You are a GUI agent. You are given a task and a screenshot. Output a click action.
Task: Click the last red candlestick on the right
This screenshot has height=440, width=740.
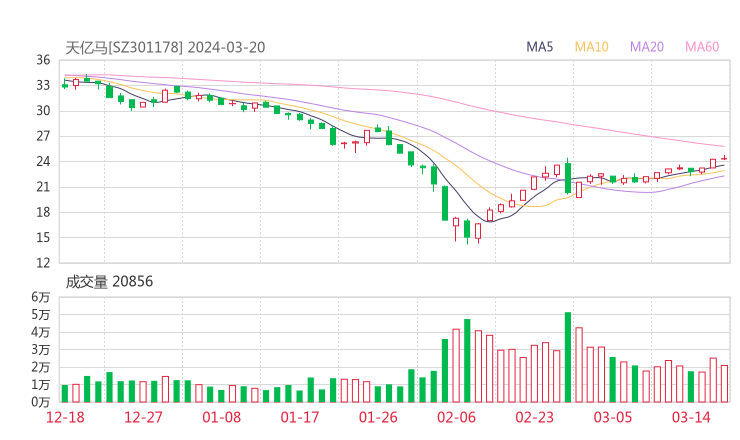click(x=724, y=158)
